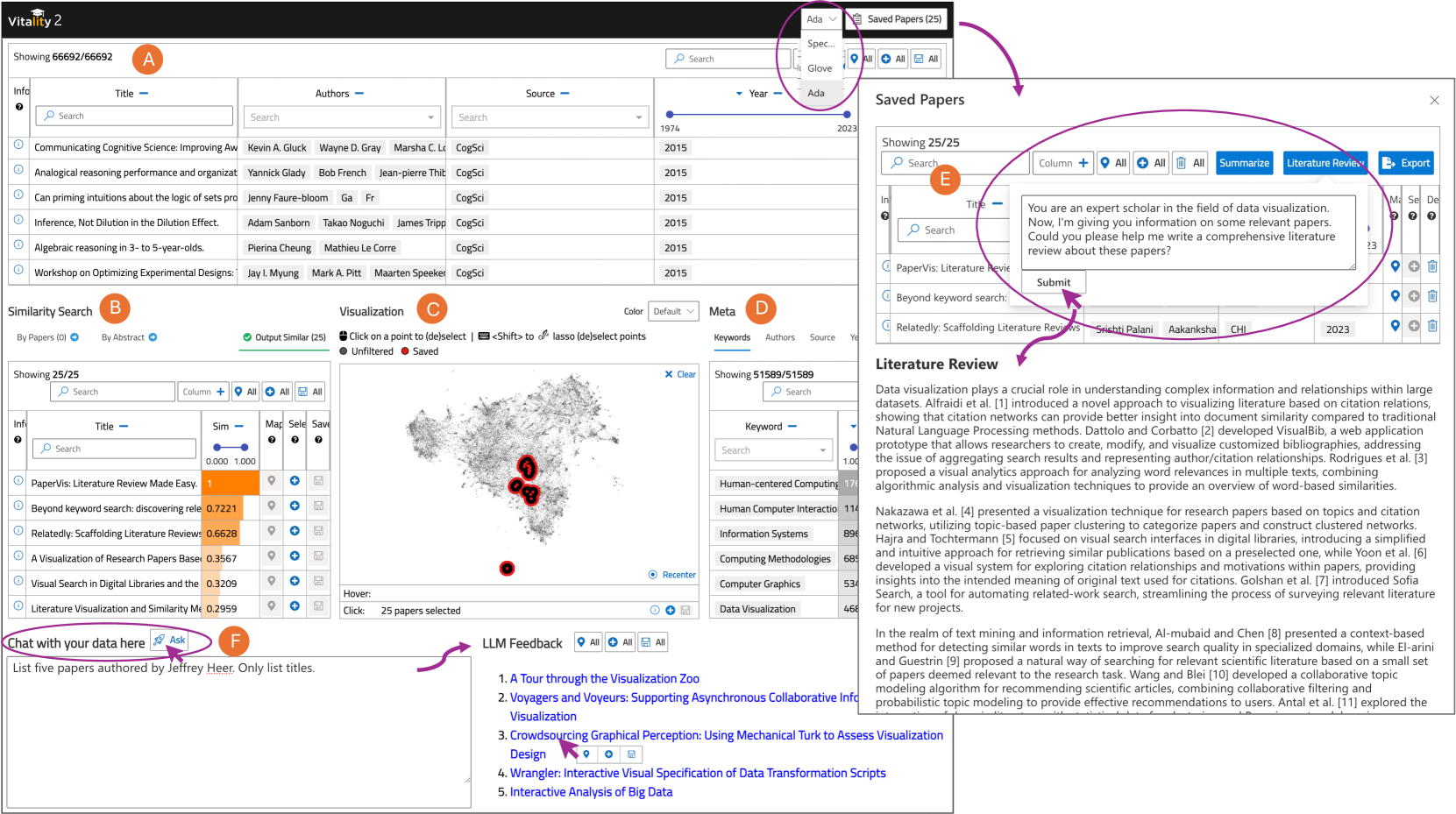Open the Color Default dropdown

673,311
